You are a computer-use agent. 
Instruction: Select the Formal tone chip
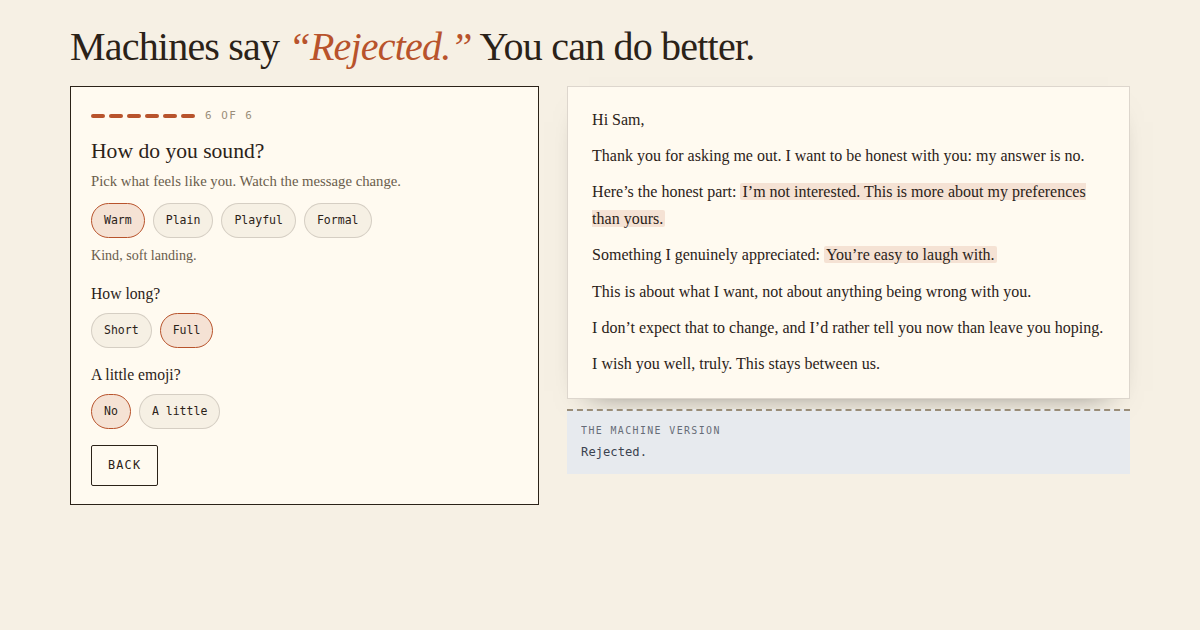(x=338, y=220)
